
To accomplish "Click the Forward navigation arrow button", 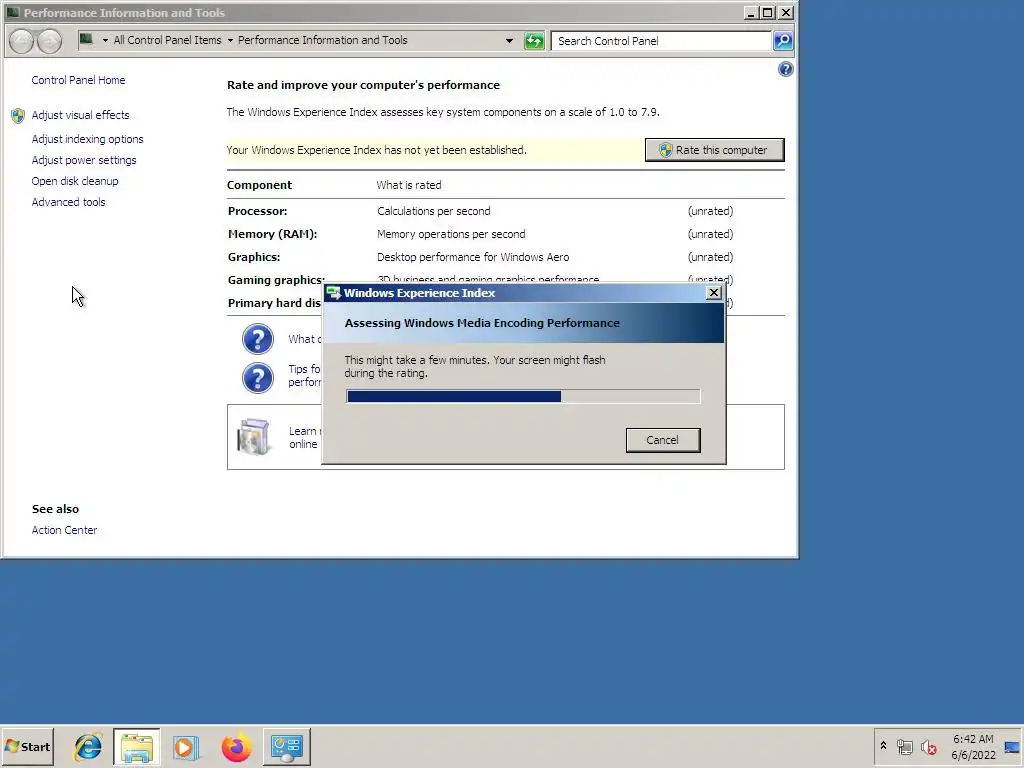I will pyautogui.click(x=49, y=41).
